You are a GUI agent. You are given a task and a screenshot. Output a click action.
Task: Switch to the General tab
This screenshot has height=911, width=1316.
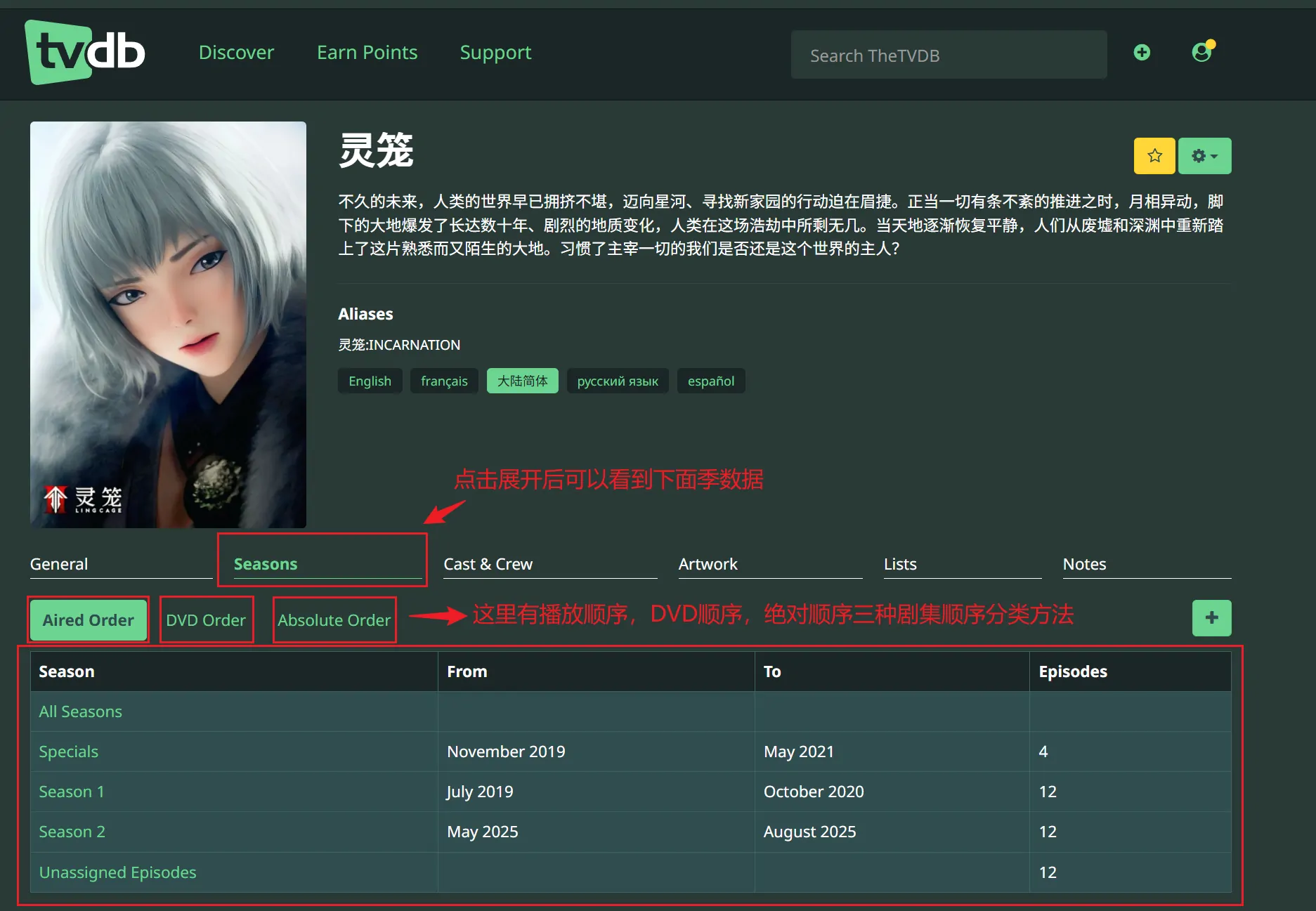click(x=59, y=564)
